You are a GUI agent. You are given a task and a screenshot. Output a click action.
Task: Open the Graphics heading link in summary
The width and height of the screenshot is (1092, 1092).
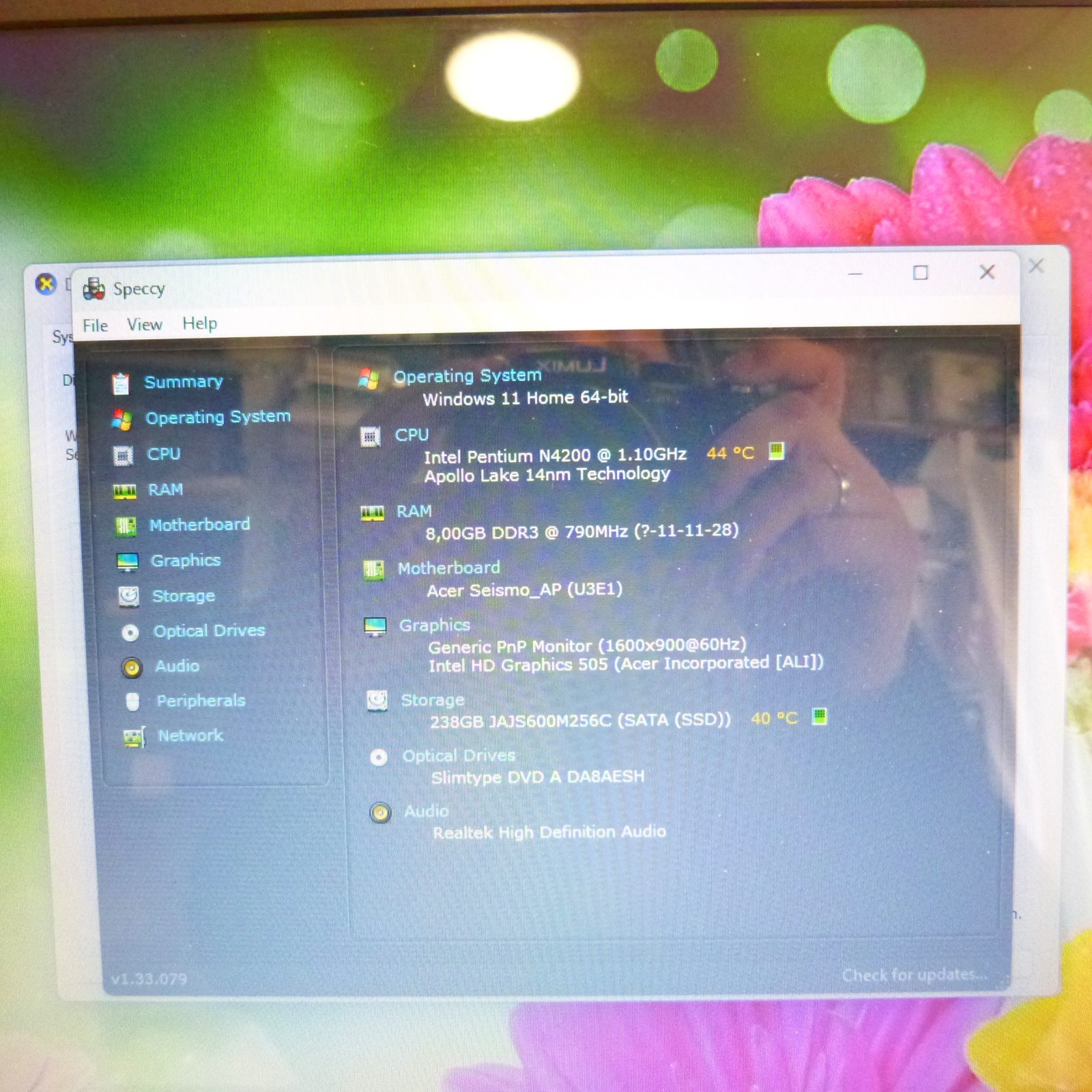coord(435,625)
